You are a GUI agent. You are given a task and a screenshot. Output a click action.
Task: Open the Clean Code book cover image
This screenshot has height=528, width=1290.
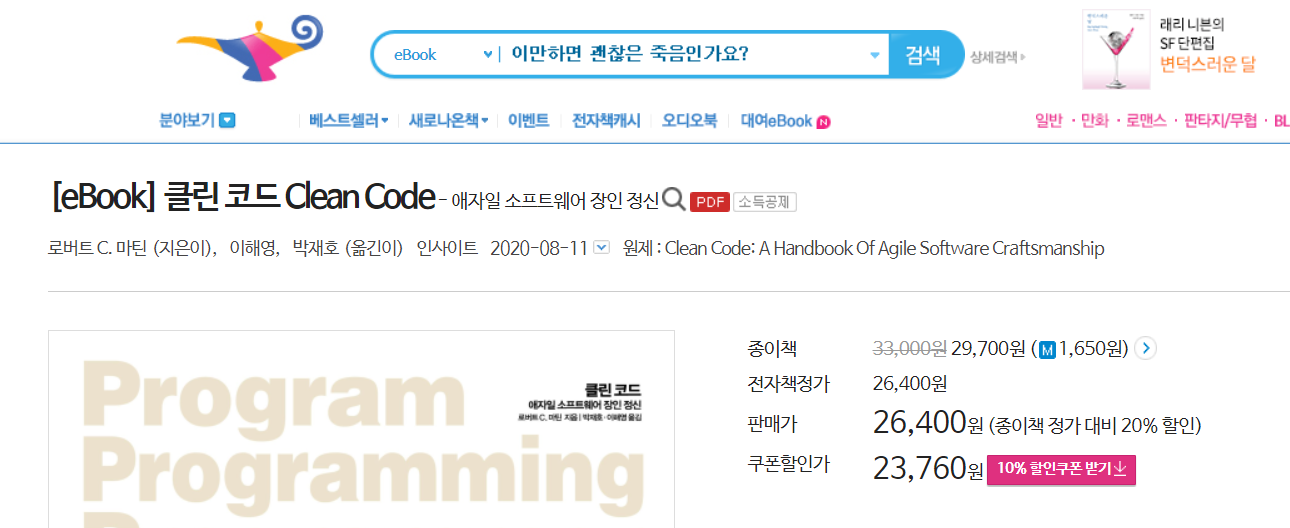(361, 430)
